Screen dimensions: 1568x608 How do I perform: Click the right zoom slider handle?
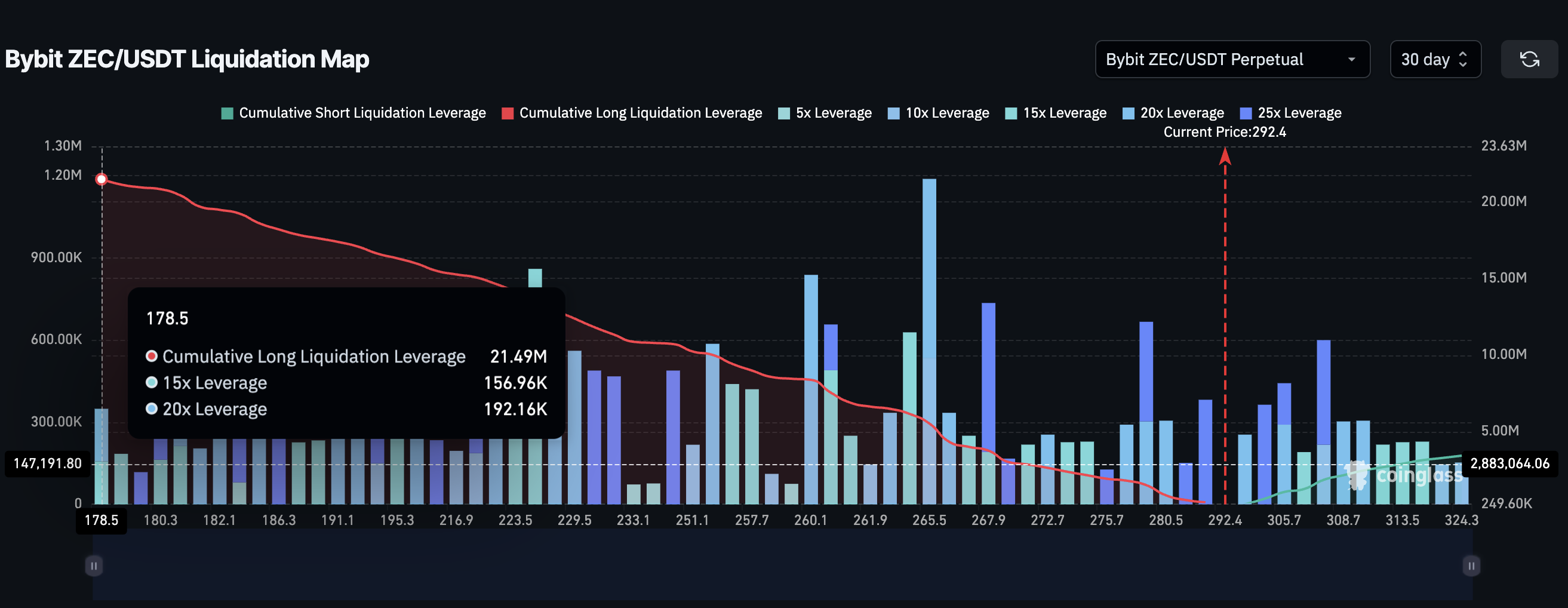pyautogui.click(x=1471, y=566)
